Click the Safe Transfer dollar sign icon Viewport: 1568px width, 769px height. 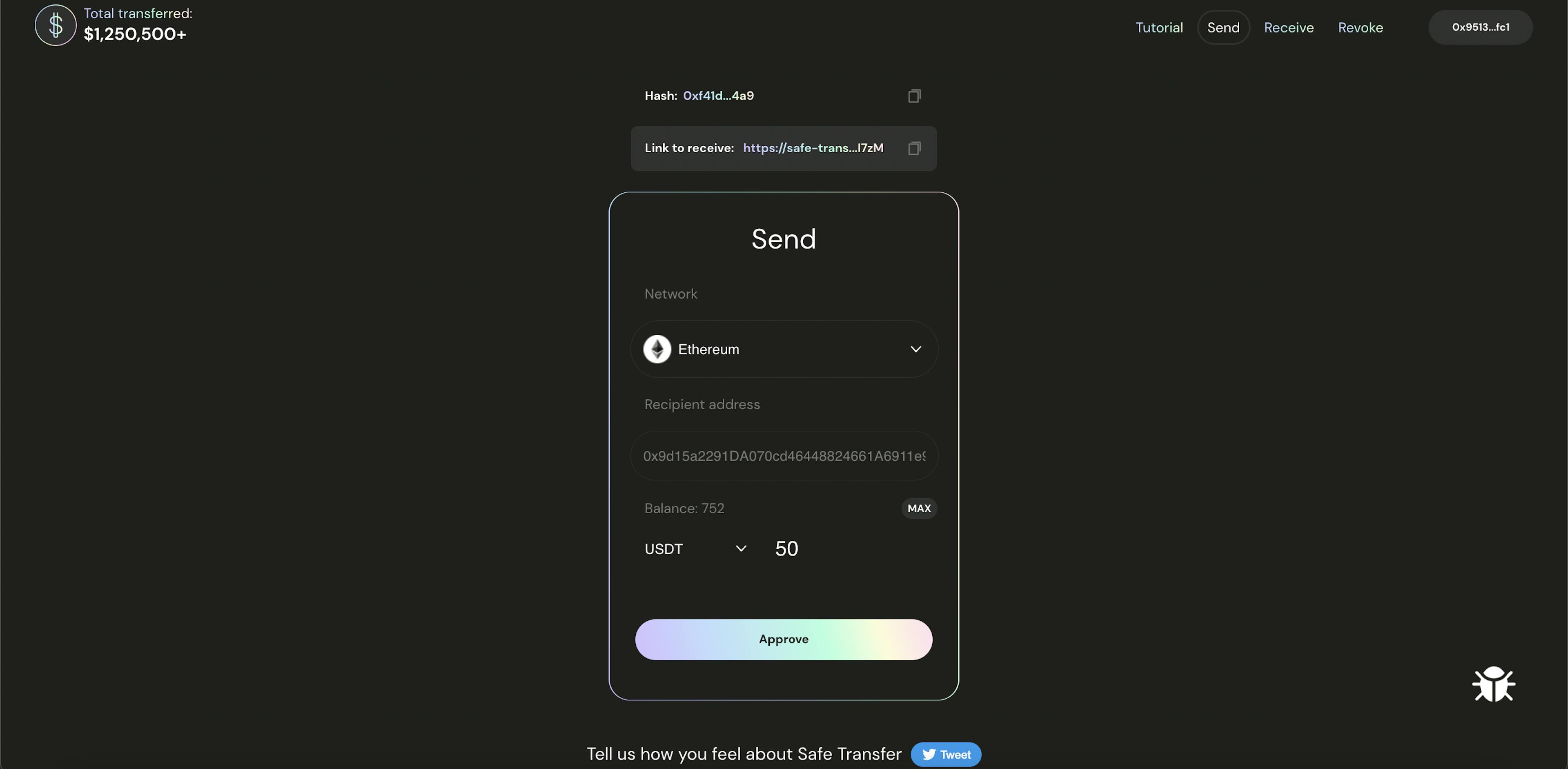pyautogui.click(x=54, y=24)
